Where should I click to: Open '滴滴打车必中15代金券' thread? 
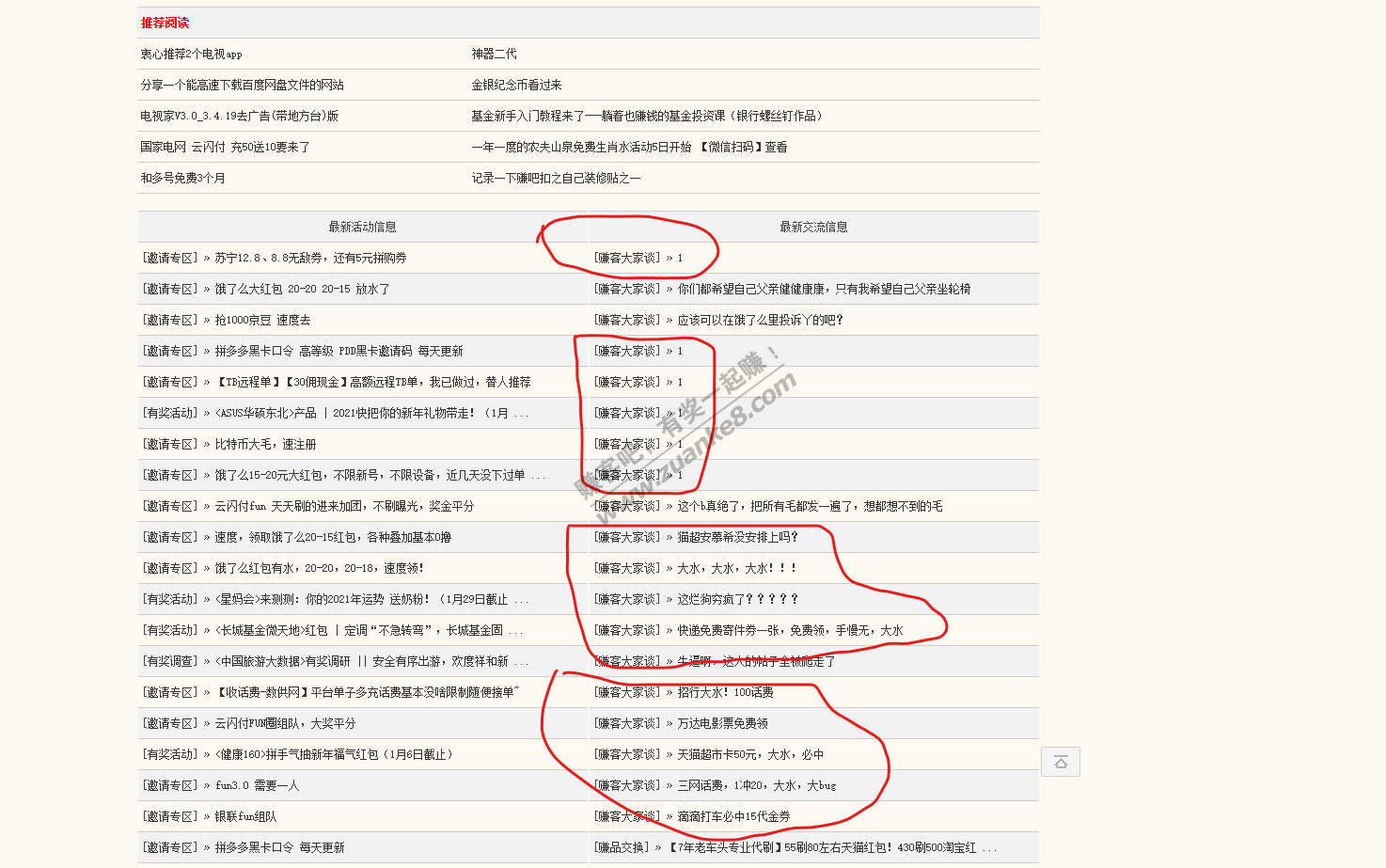[734, 816]
